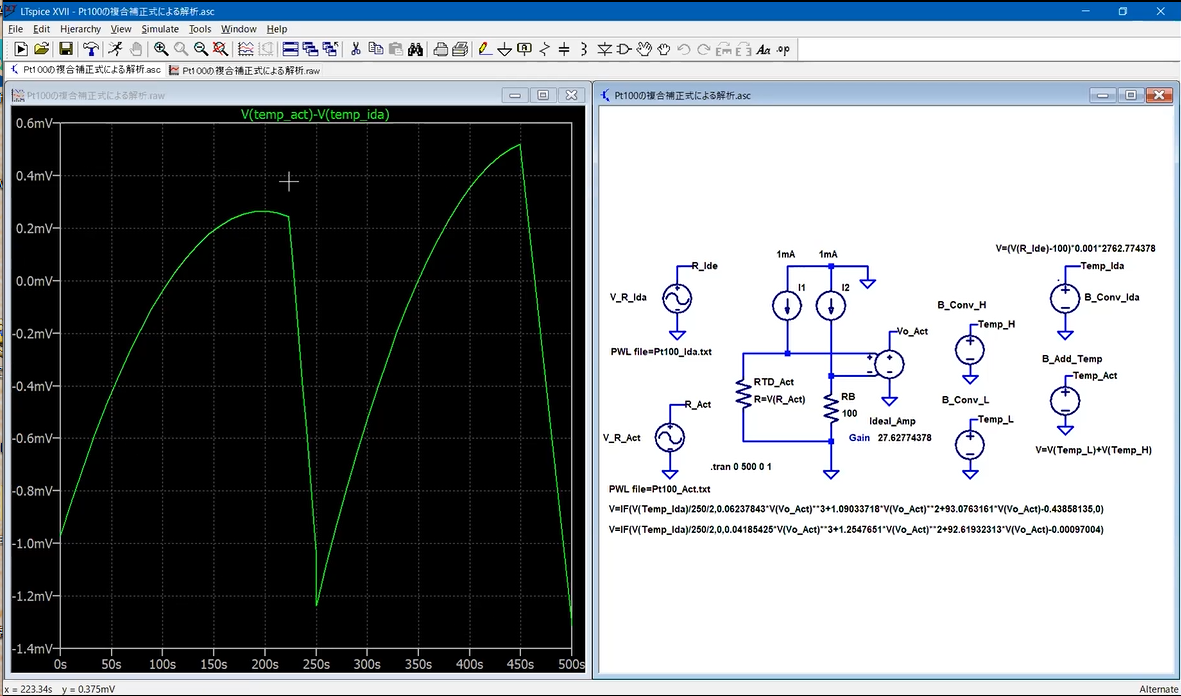
Task: Select the Draw Wire pencil tool
Action: click(x=484, y=49)
